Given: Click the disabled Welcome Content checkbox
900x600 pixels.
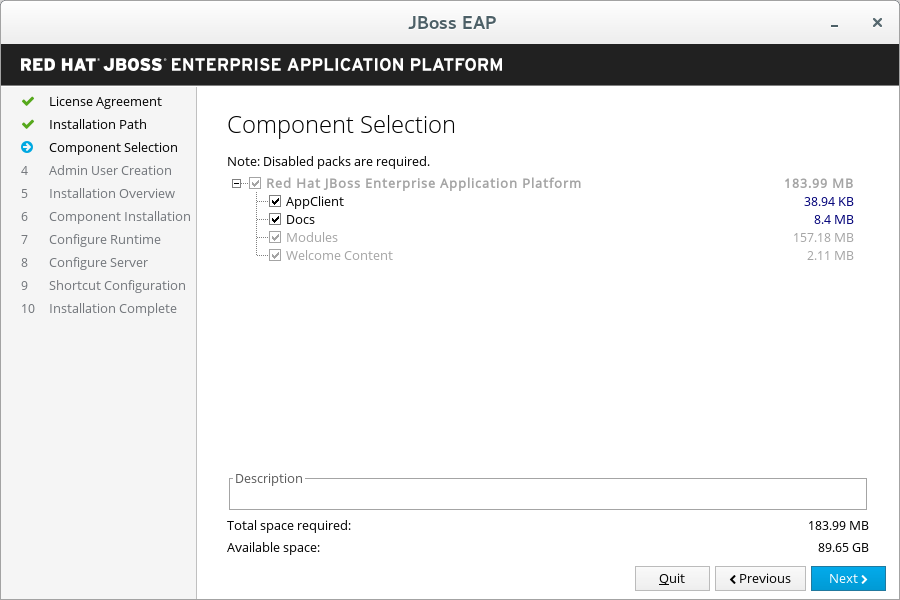Looking at the screenshot, I should (x=275, y=255).
